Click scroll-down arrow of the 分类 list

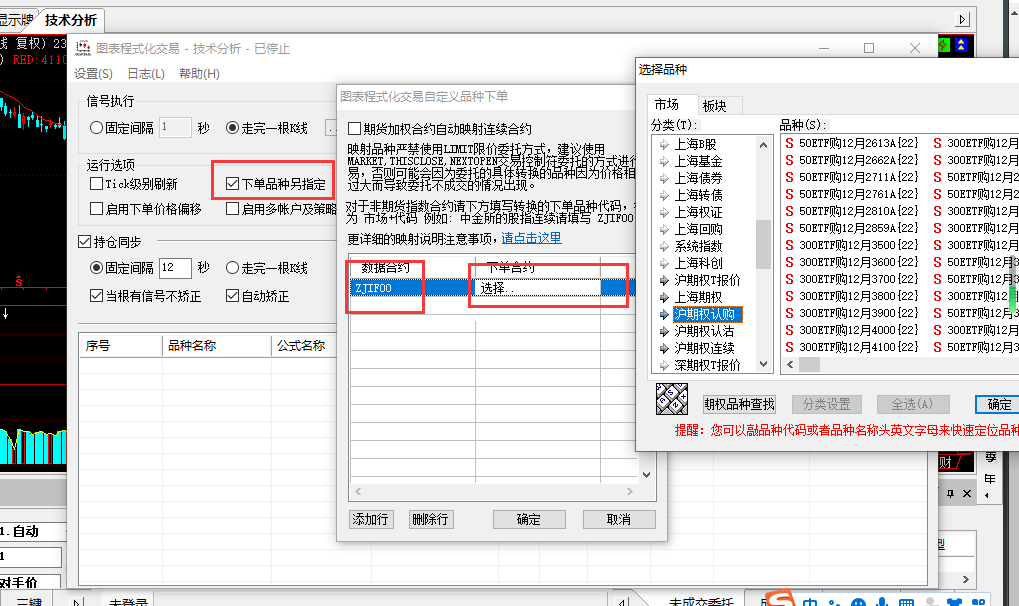click(764, 364)
